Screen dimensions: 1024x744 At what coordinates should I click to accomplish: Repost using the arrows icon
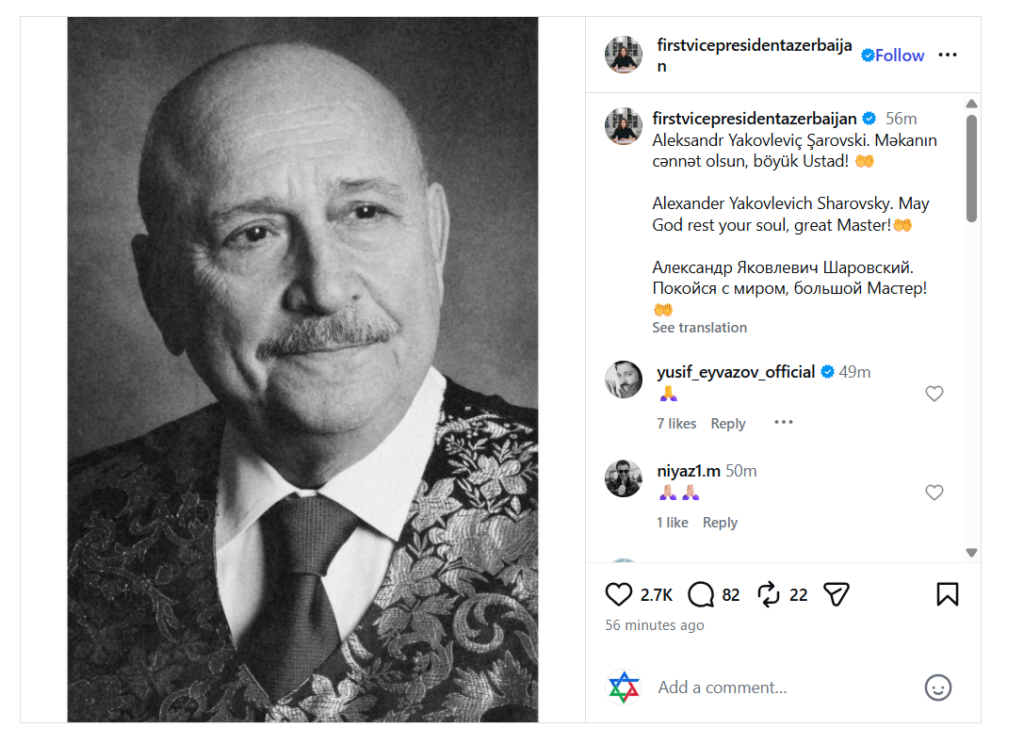(x=769, y=594)
